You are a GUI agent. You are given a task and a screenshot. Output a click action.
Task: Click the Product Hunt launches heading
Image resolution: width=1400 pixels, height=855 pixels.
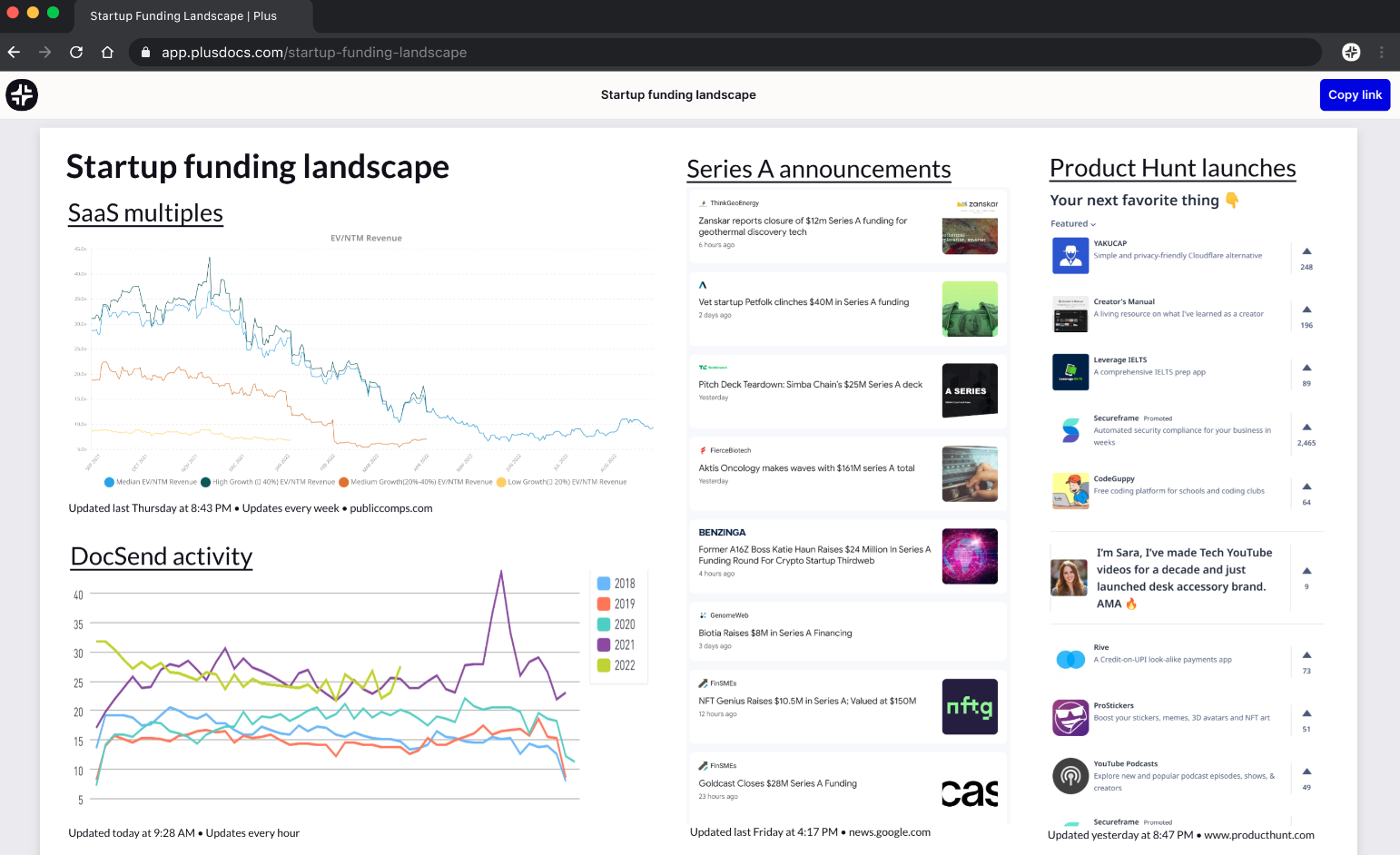coord(1173,168)
